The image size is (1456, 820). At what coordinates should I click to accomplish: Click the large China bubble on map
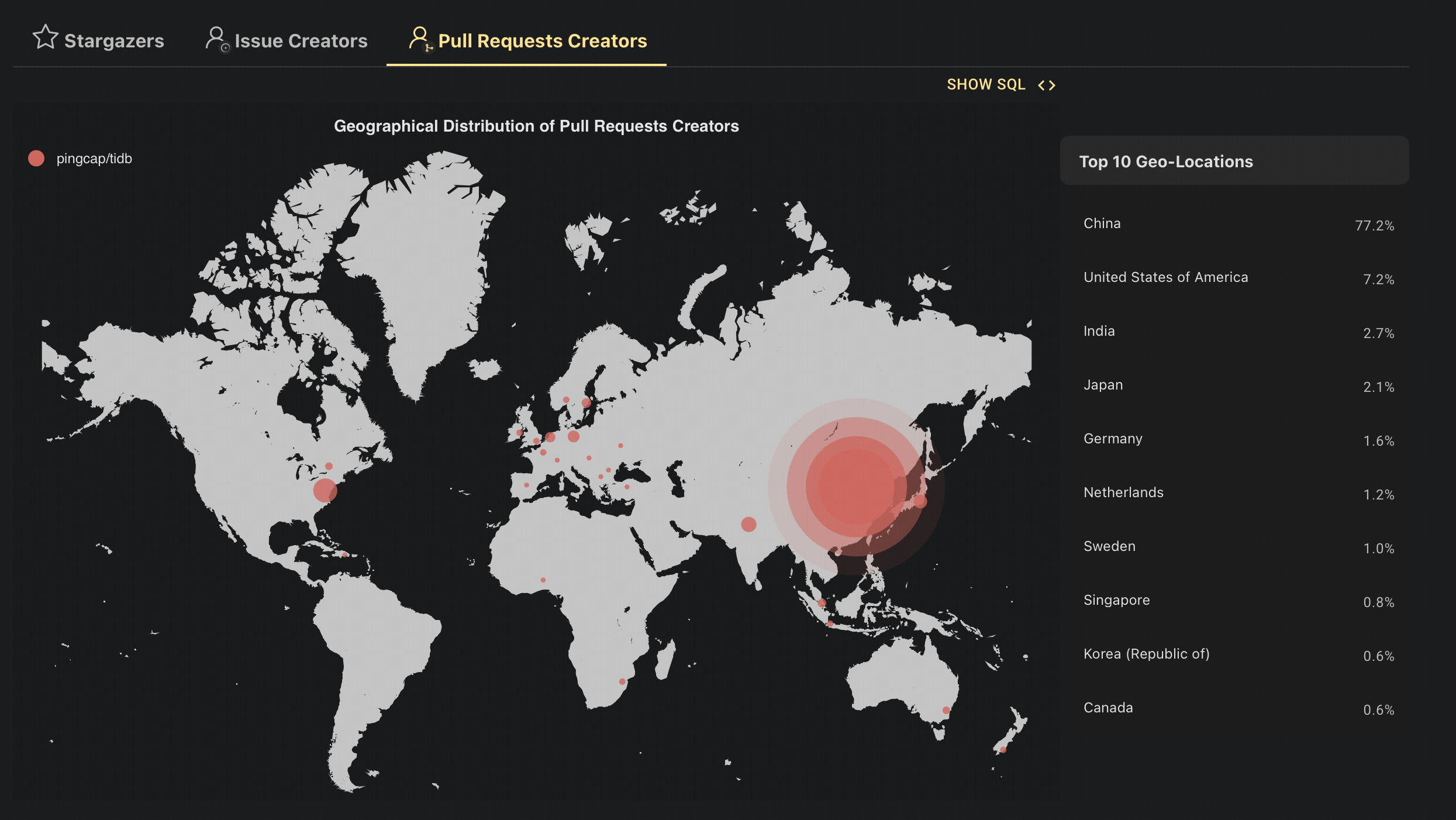(x=855, y=487)
